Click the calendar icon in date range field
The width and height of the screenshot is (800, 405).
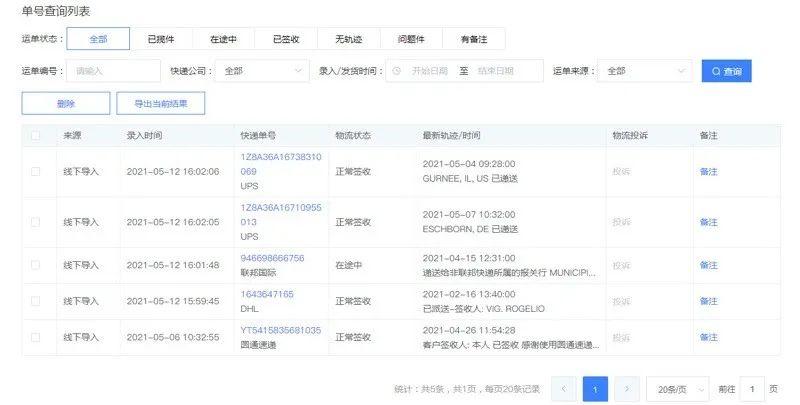(396, 71)
